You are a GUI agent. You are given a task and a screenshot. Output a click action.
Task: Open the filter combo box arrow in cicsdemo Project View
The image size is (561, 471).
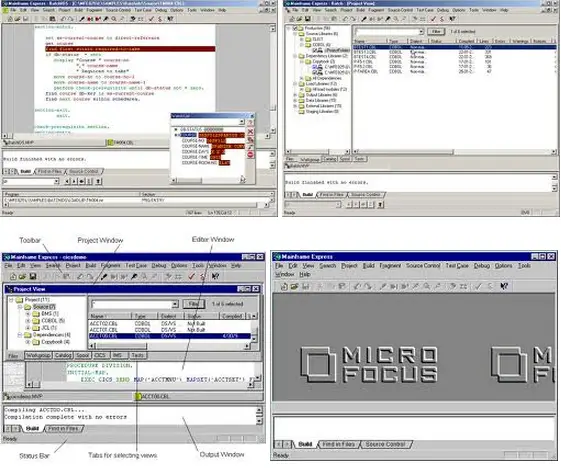point(175,304)
